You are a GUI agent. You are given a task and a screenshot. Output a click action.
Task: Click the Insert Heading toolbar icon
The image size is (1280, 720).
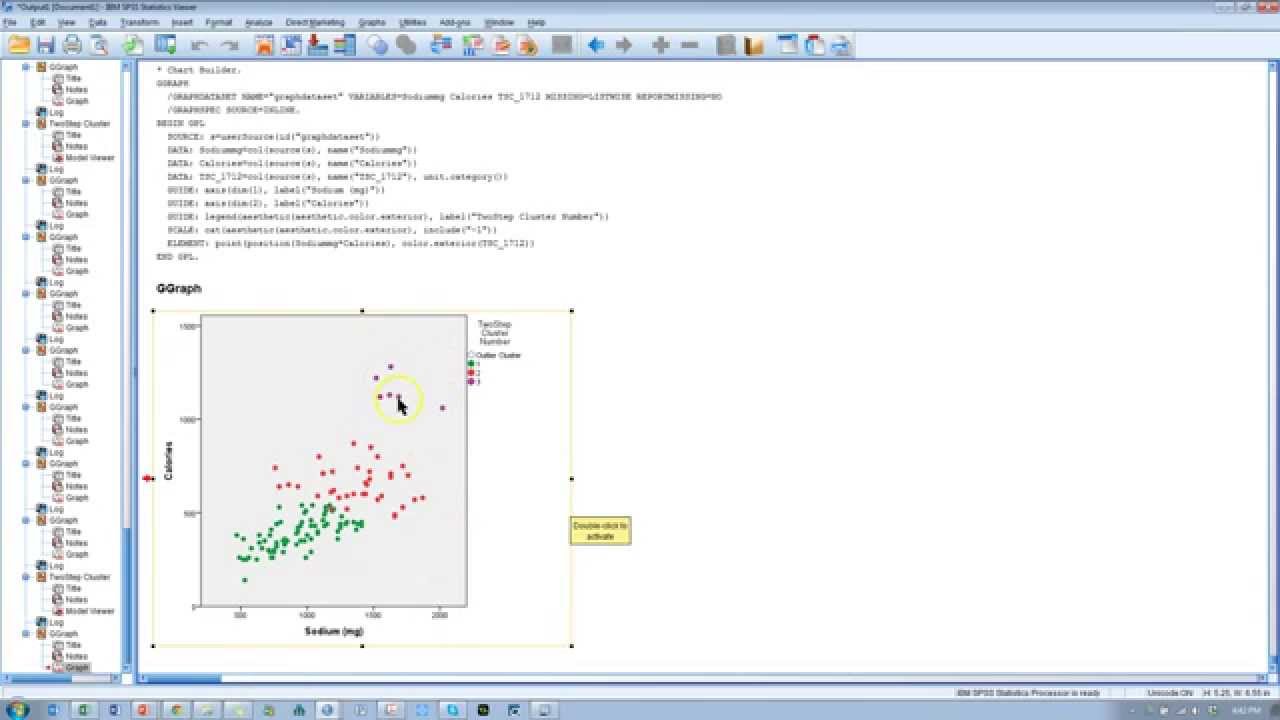[788, 45]
